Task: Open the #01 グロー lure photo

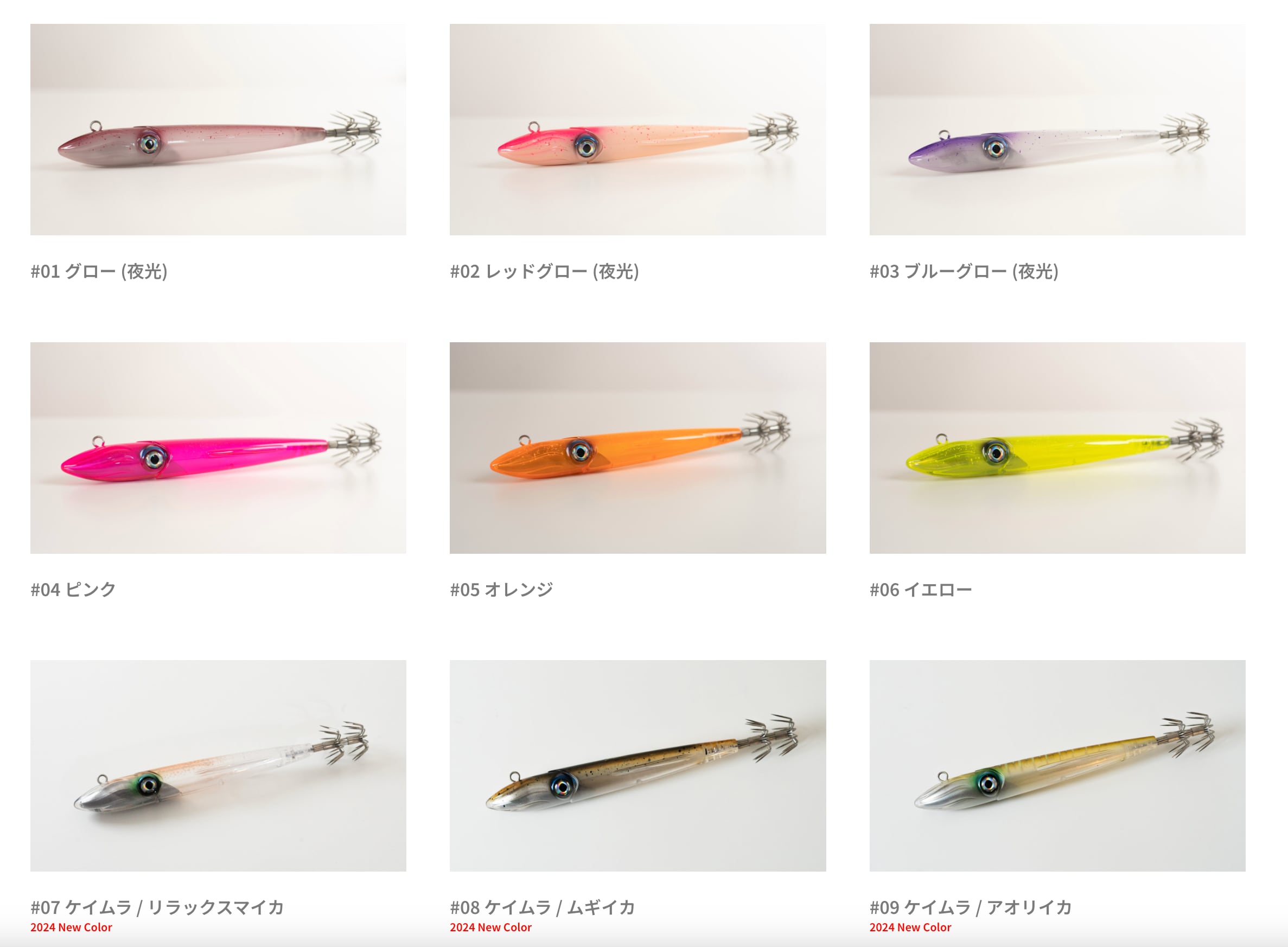Action: 218,130
